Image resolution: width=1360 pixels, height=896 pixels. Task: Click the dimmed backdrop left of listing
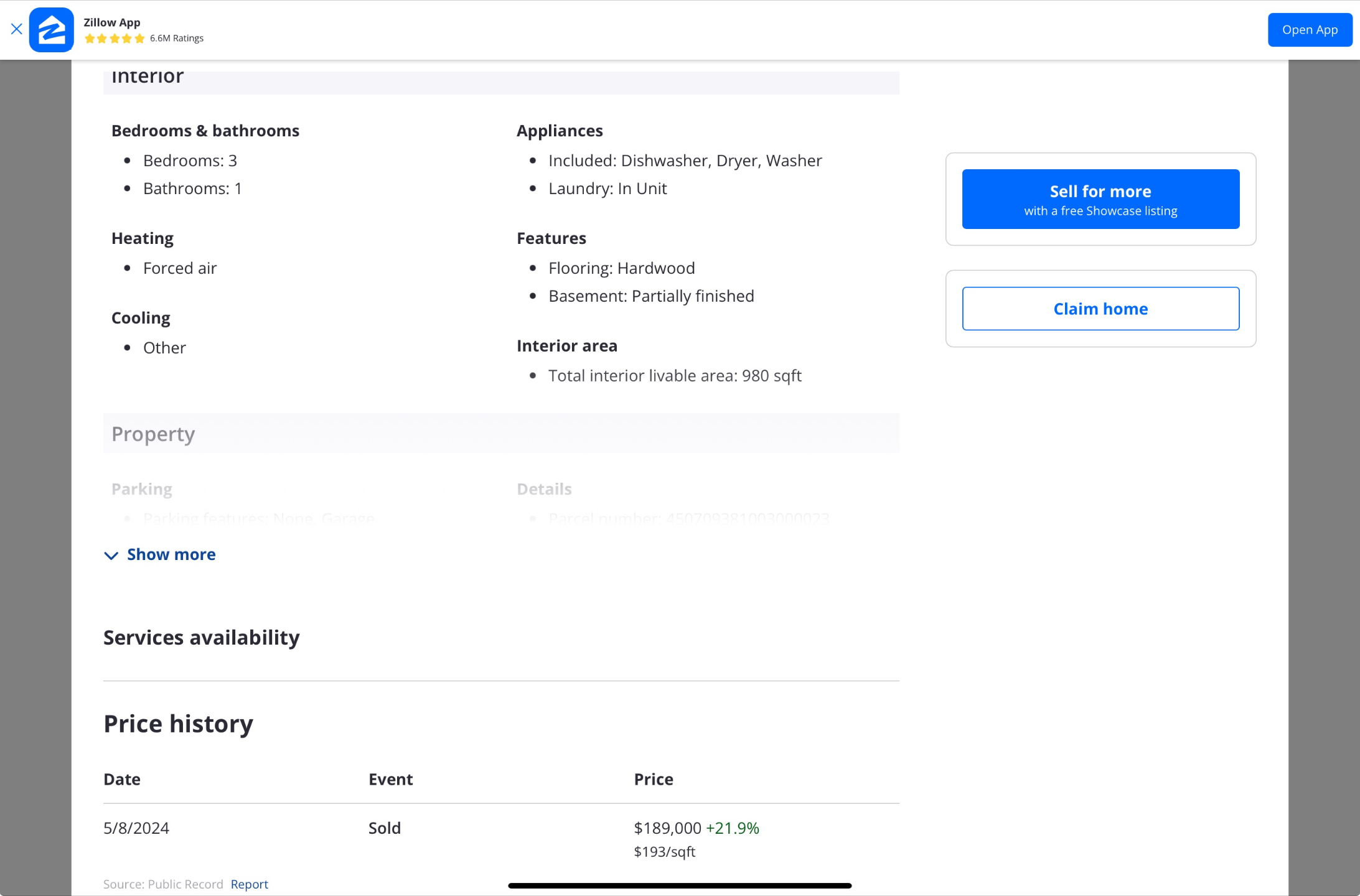(35, 473)
